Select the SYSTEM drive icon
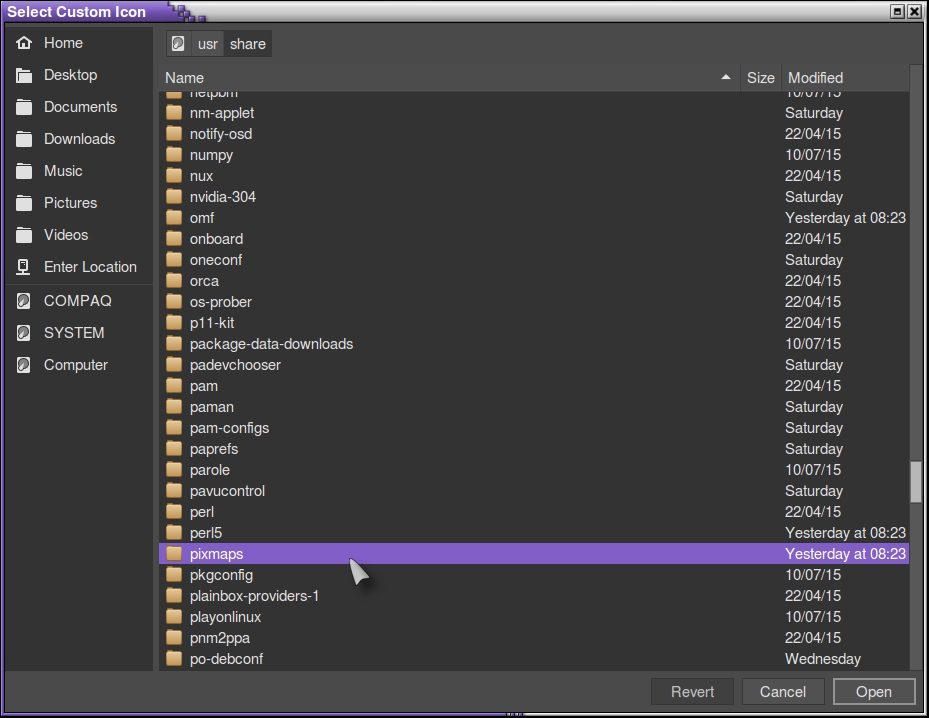Viewport: 929px width, 718px height. pos(24,333)
